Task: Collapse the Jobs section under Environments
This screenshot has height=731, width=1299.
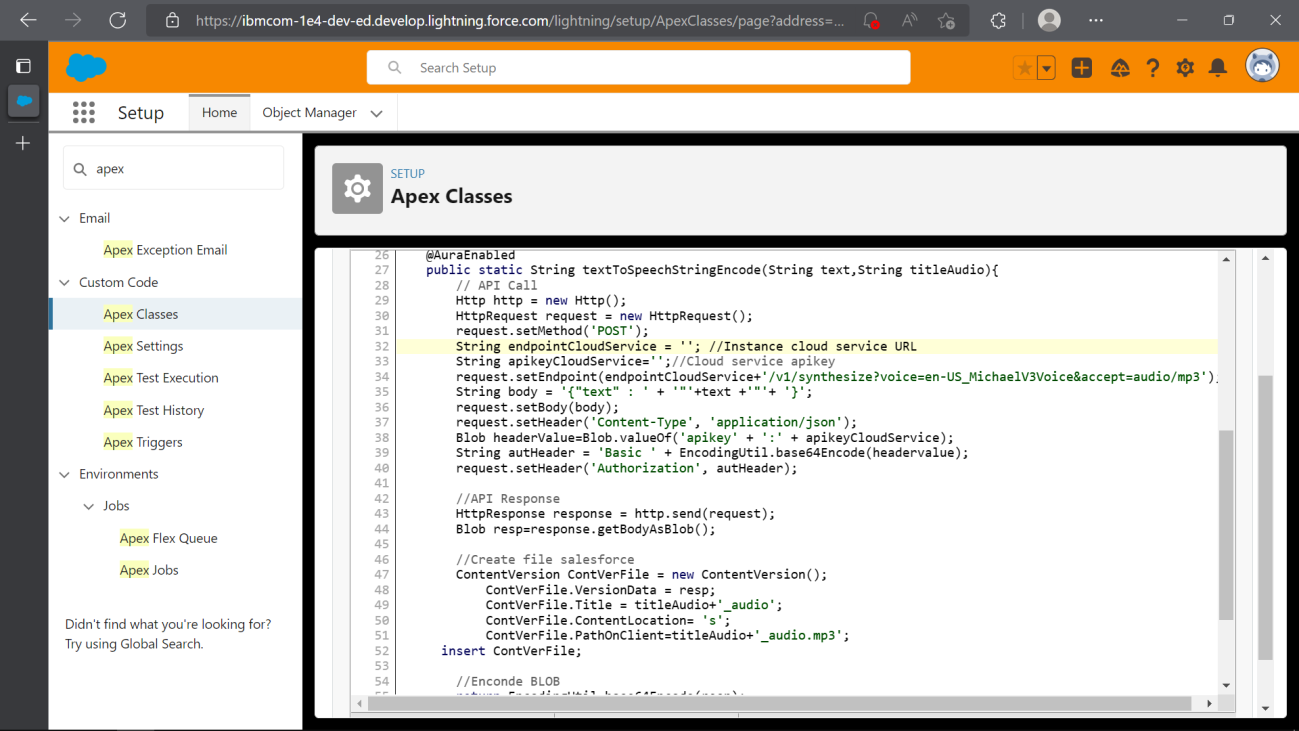Action: [x=89, y=505]
